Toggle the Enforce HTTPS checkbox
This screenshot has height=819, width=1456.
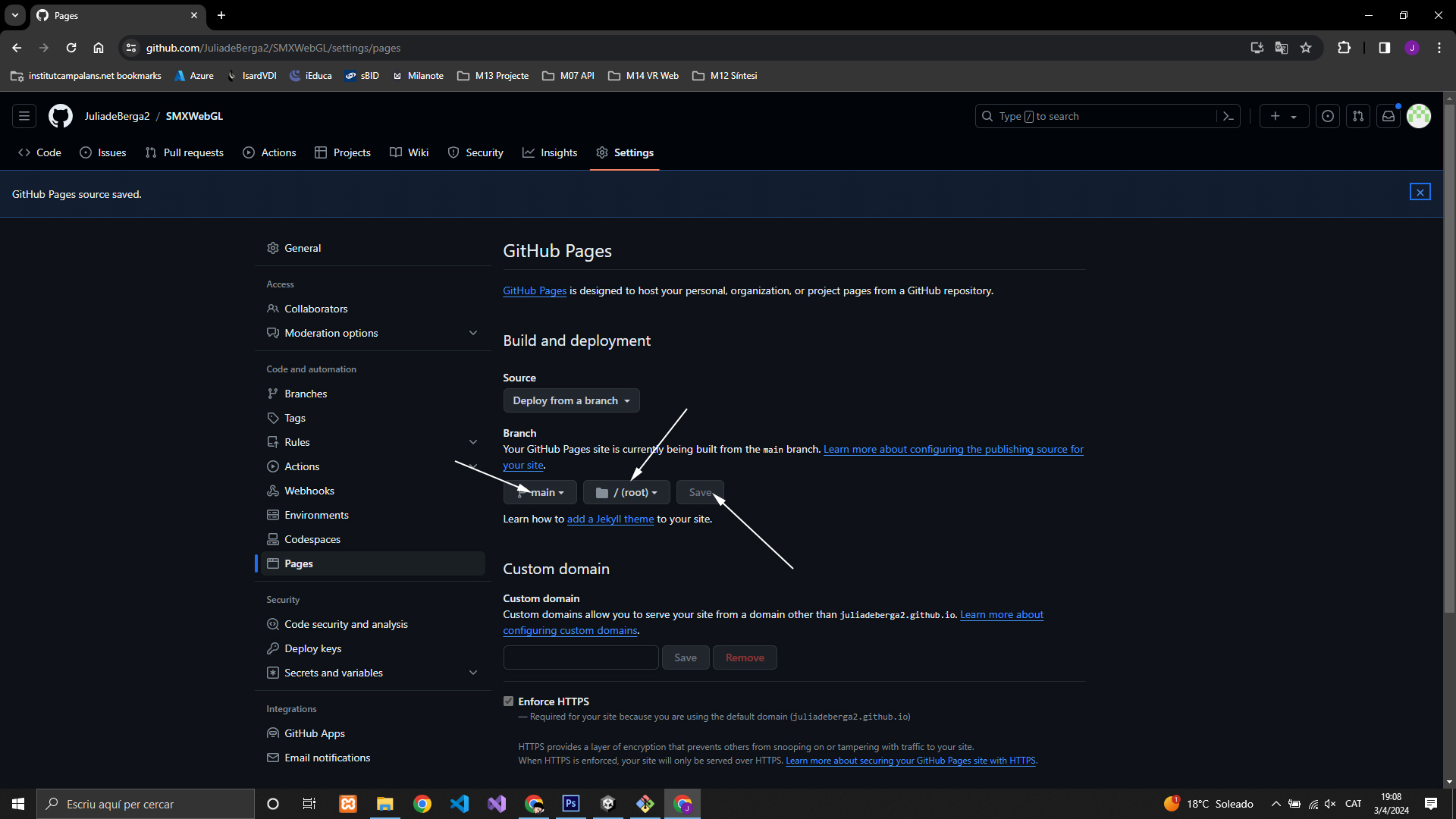click(x=509, y=701)
